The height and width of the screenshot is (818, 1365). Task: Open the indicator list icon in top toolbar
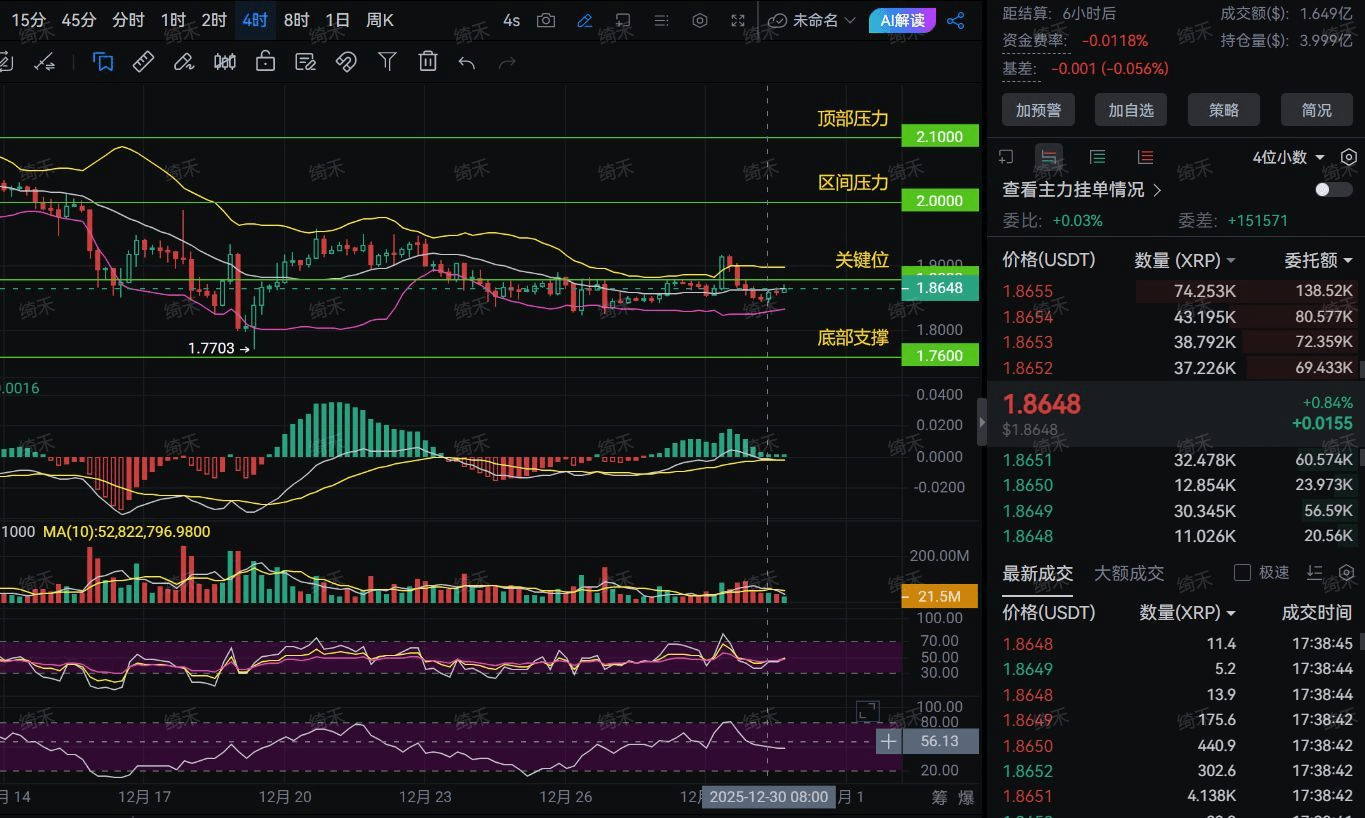[x=661, y=20]
